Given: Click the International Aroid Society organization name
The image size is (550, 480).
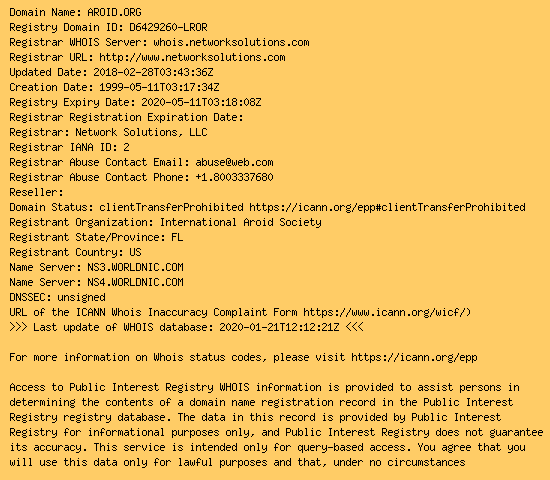Looking at the screenshot, I should point(241,222).
